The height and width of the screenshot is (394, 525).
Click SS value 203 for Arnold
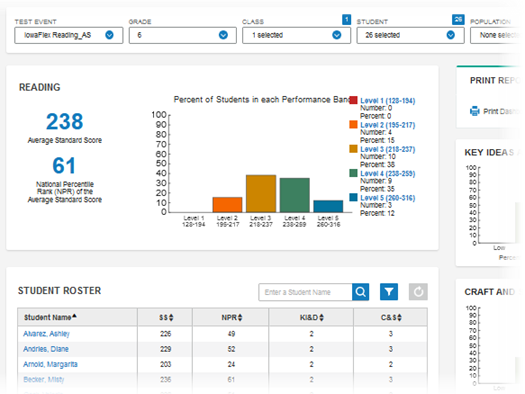[x=165, y=364]
